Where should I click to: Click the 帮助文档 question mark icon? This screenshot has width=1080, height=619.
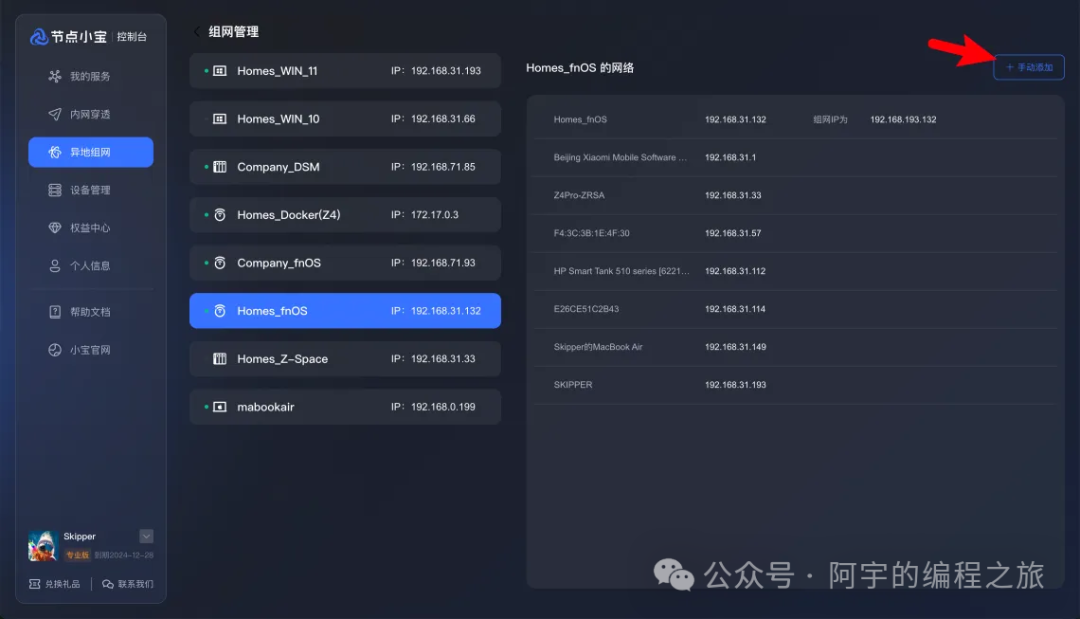point(55,312)
